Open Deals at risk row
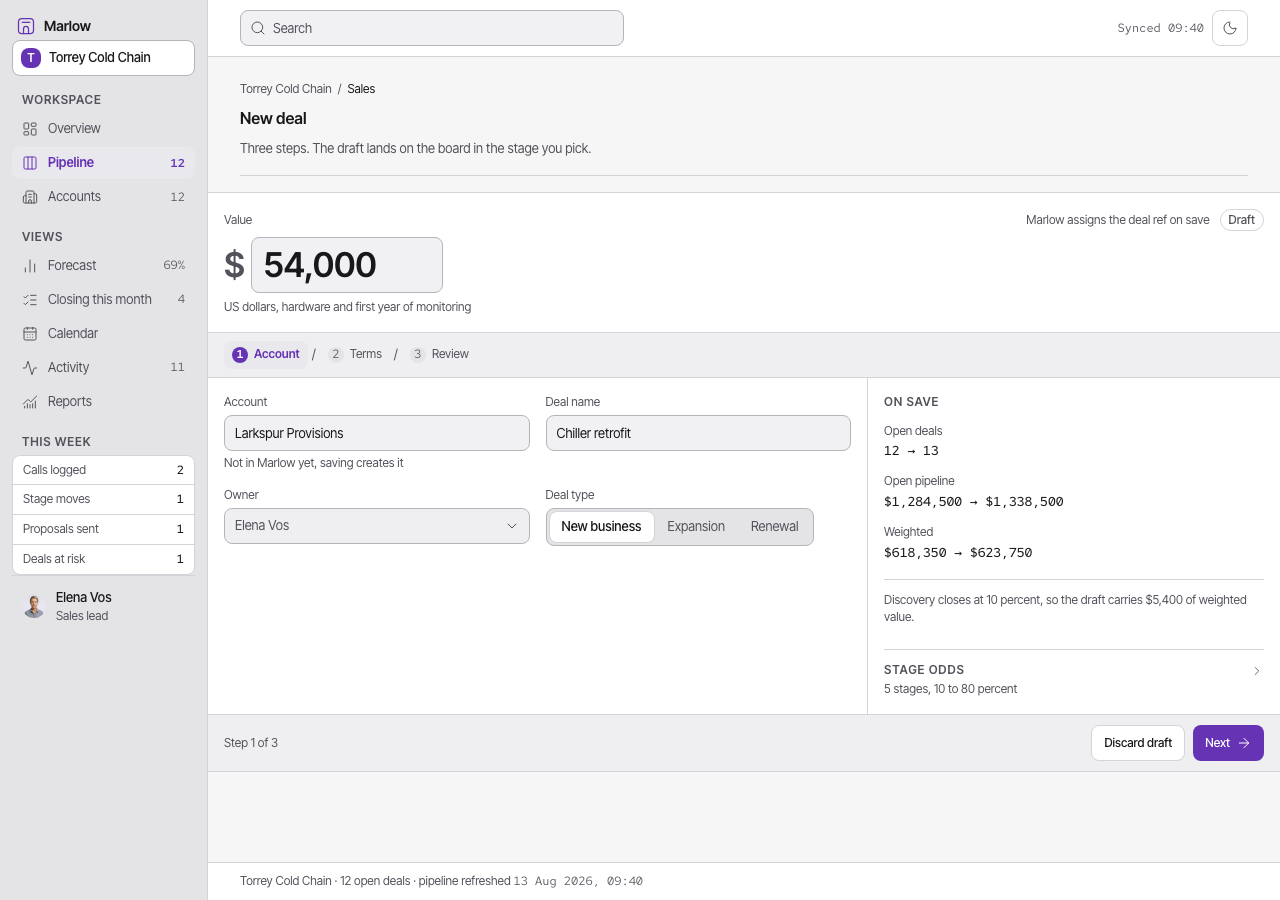 (103, 559)
